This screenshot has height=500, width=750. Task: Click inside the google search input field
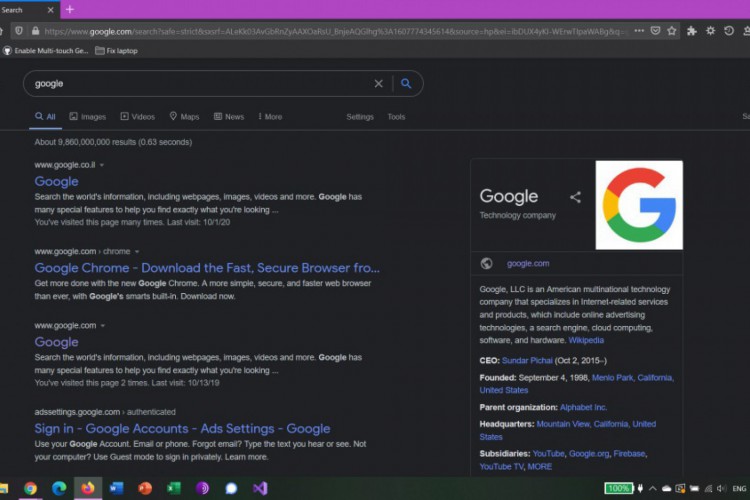point(200,84)
